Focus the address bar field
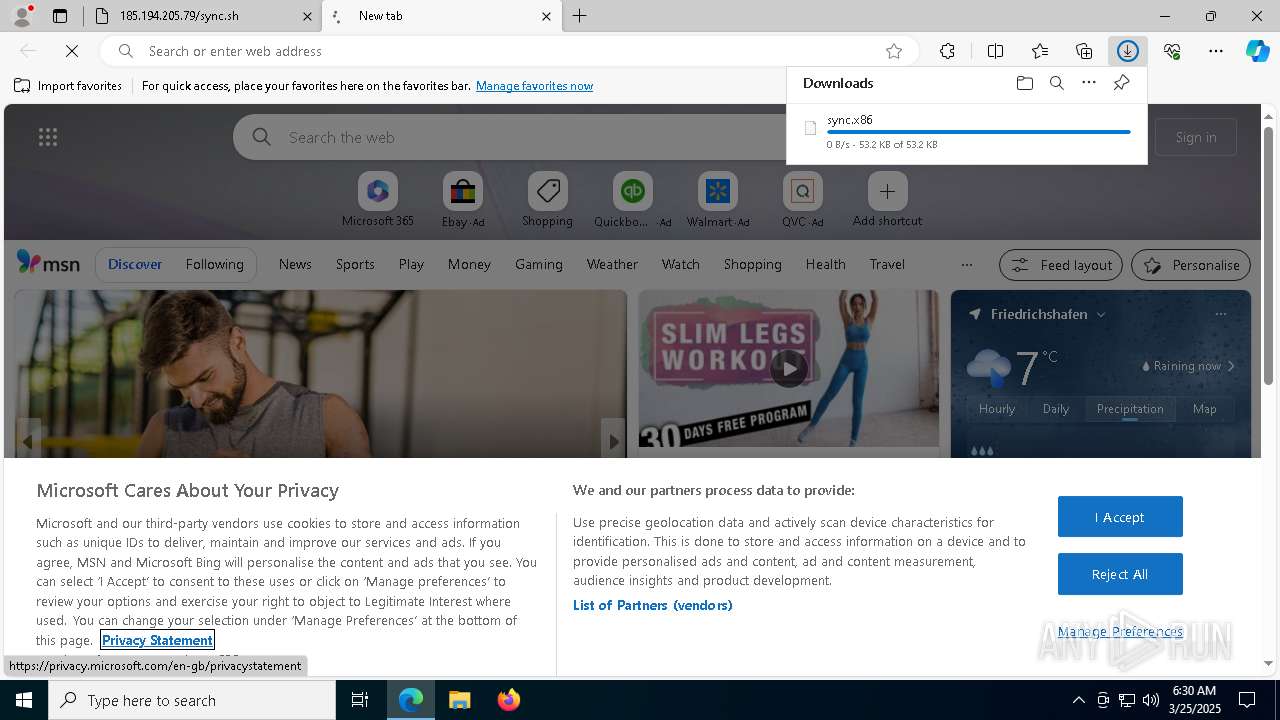 click(510, 51)
